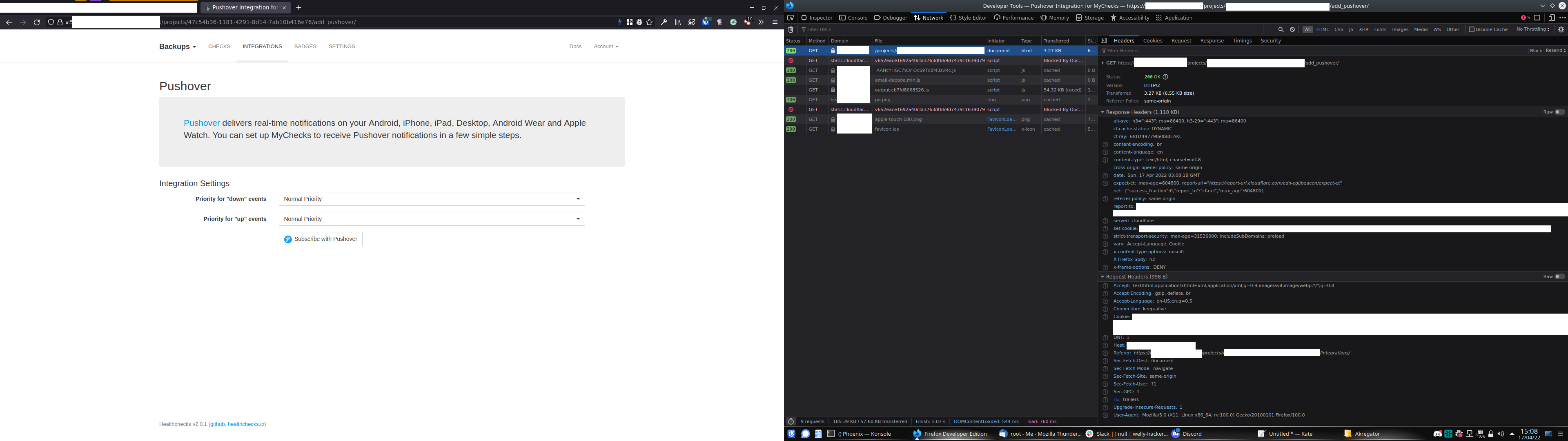1568x441 pixels.
Task: Open the priority for "up" events dropdown
Action: pyautogui.click(x=432, y=219)
